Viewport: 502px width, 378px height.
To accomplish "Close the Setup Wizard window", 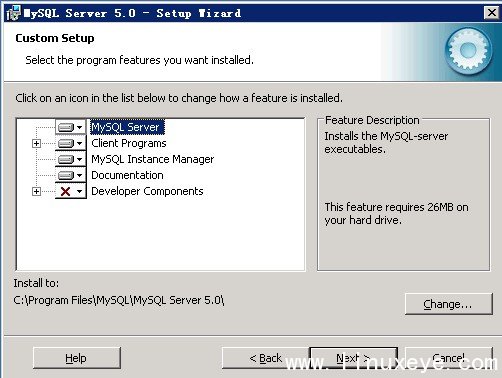I will (492, 13).
